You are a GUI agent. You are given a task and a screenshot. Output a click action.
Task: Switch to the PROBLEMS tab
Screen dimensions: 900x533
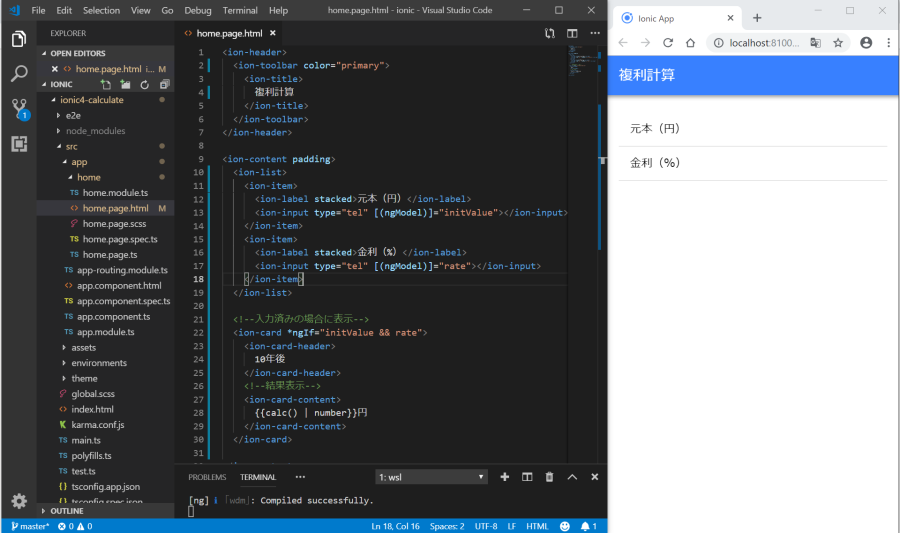pos(207,477)
